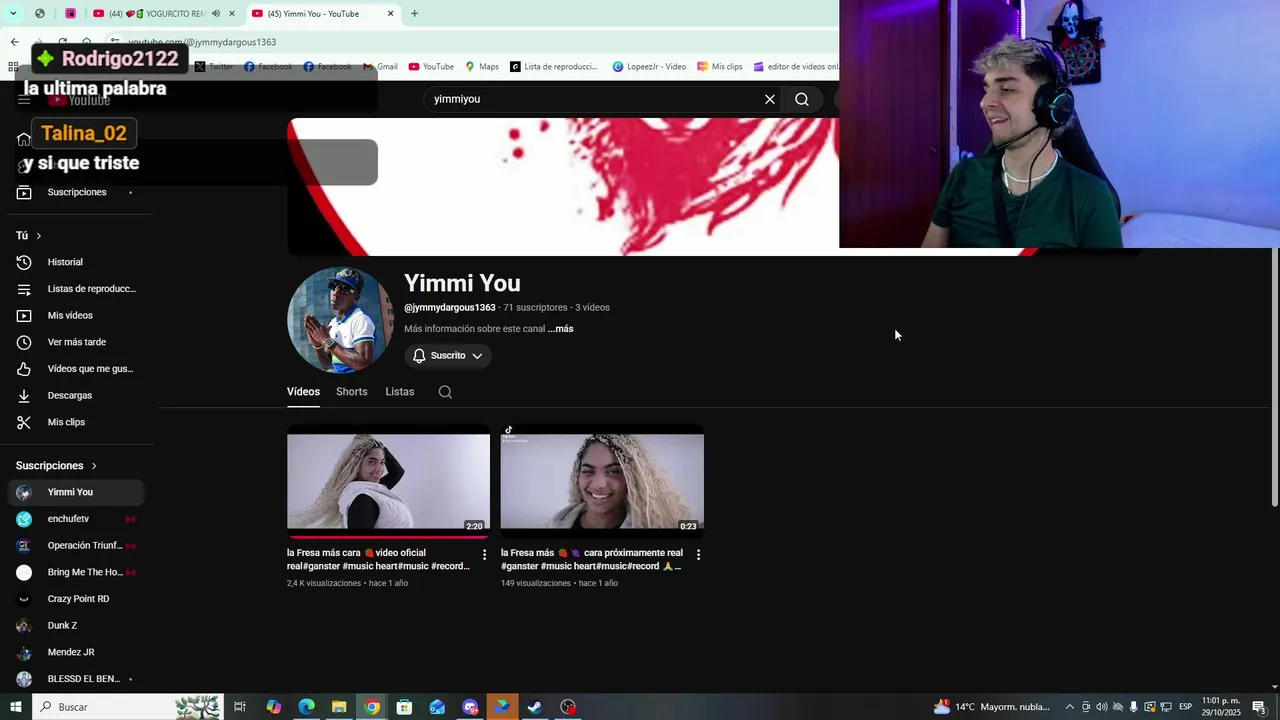
Task: Clear the yimmiyou search text with X
Action: (770, 99)
